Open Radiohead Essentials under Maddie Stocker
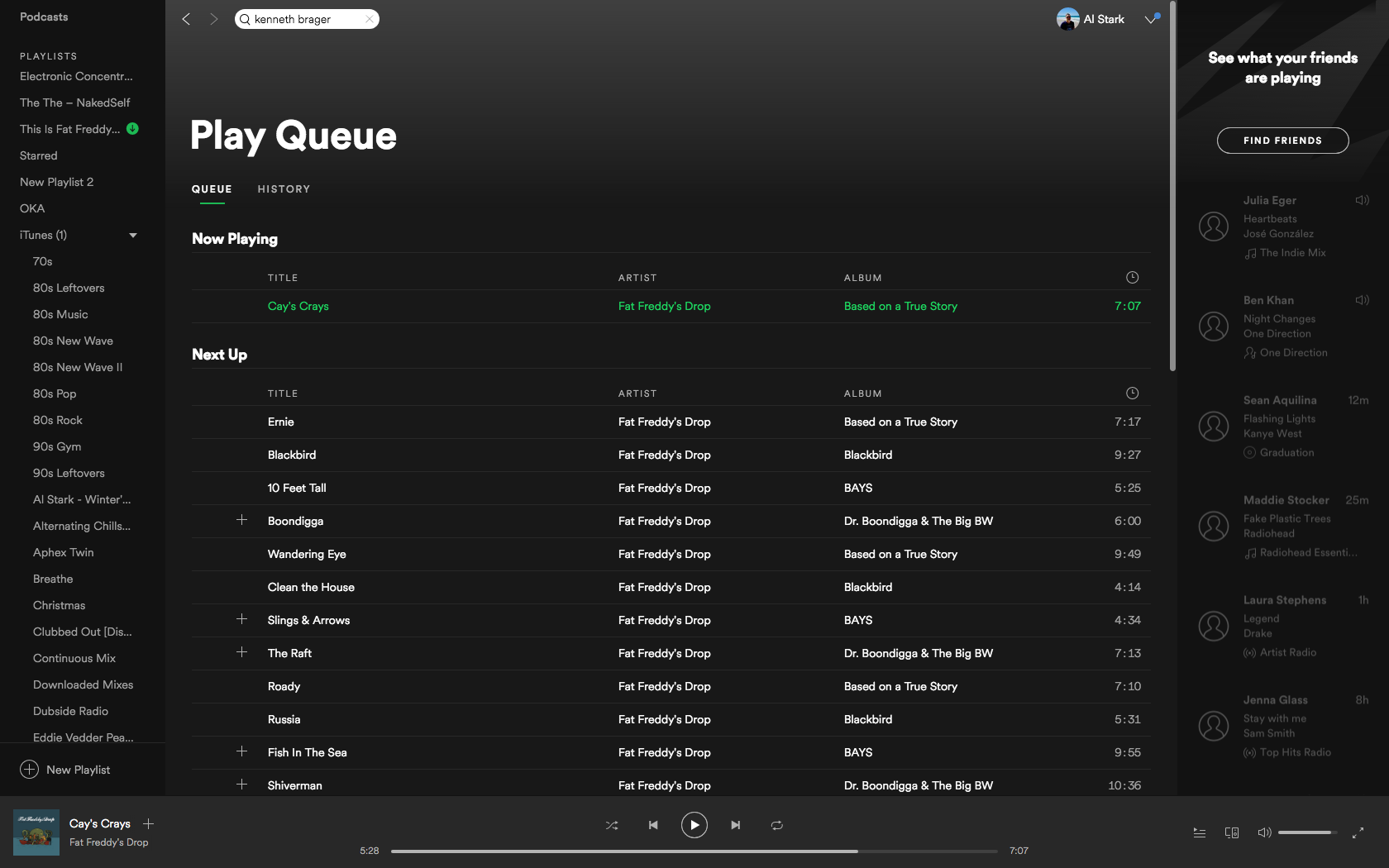Image resolution: width=1389 pixels, height=868 pixels. [x=1309, y=553]
